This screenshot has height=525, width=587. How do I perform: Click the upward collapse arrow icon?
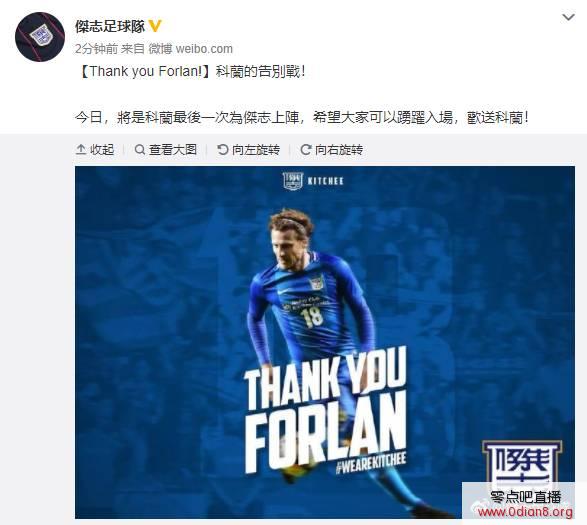81,150
